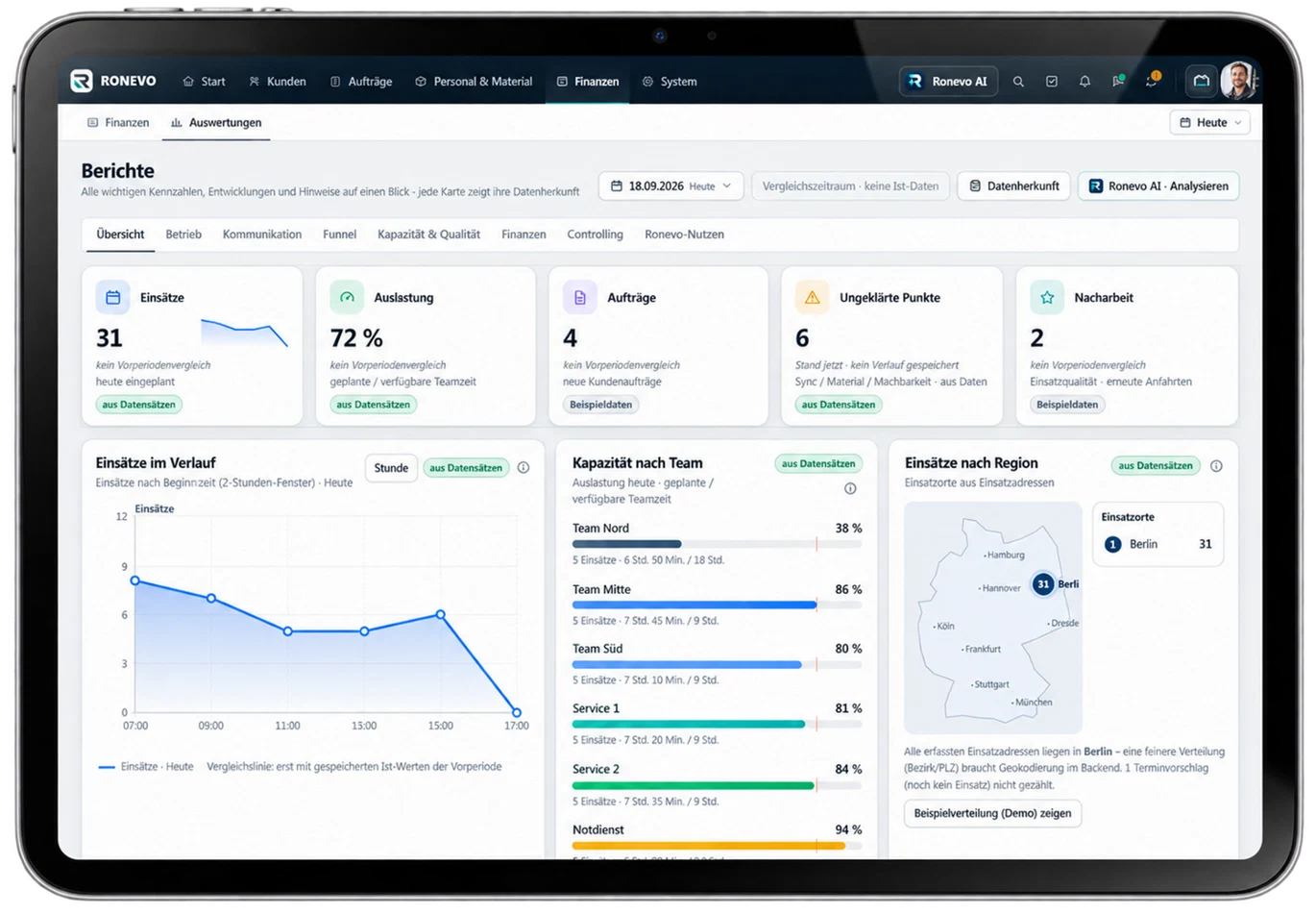This screenshot has height=914, width=1316.
Task: Click the document icon on Aufträge card
Action: coord(579,298)
